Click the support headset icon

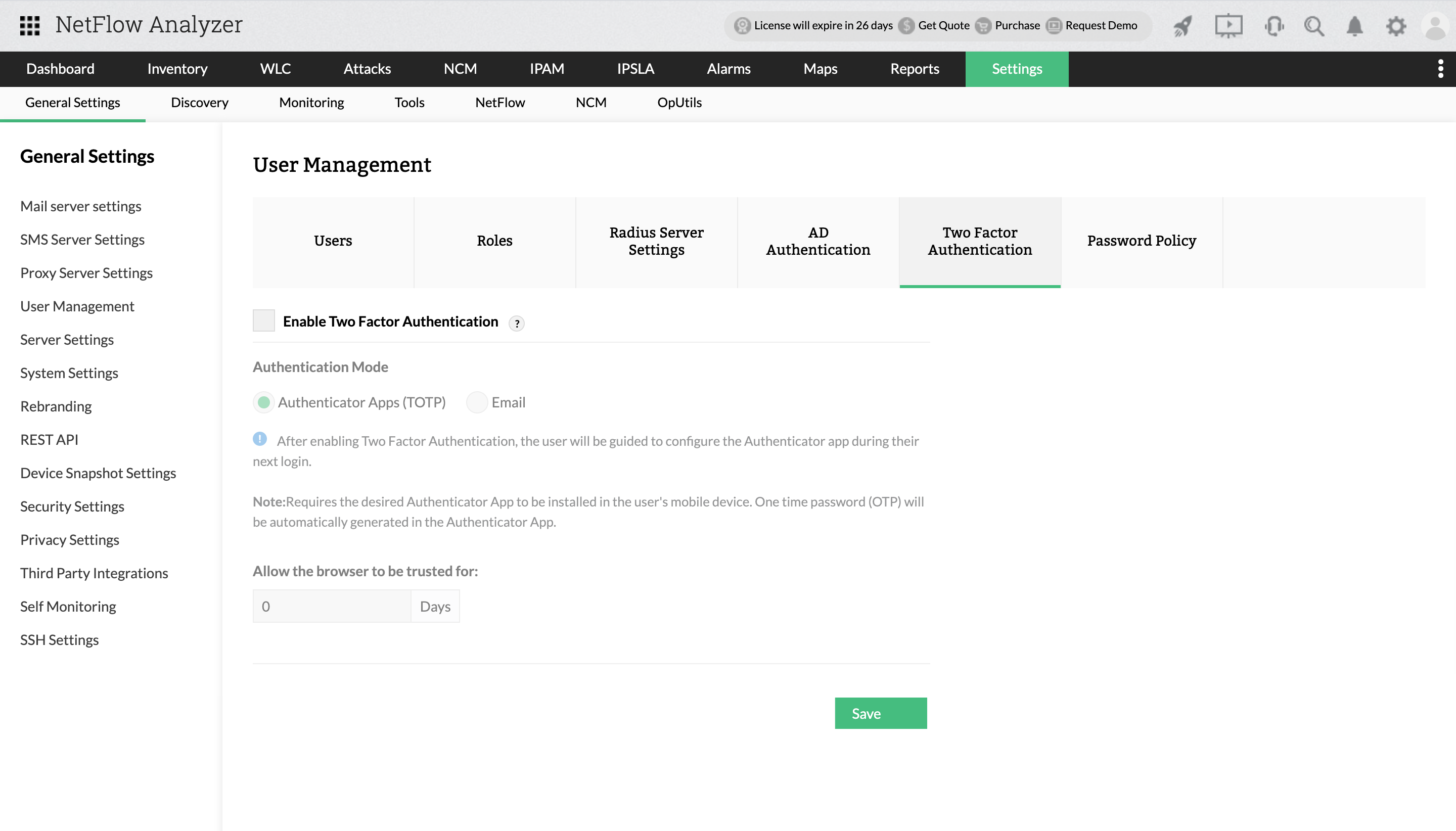1273,26
